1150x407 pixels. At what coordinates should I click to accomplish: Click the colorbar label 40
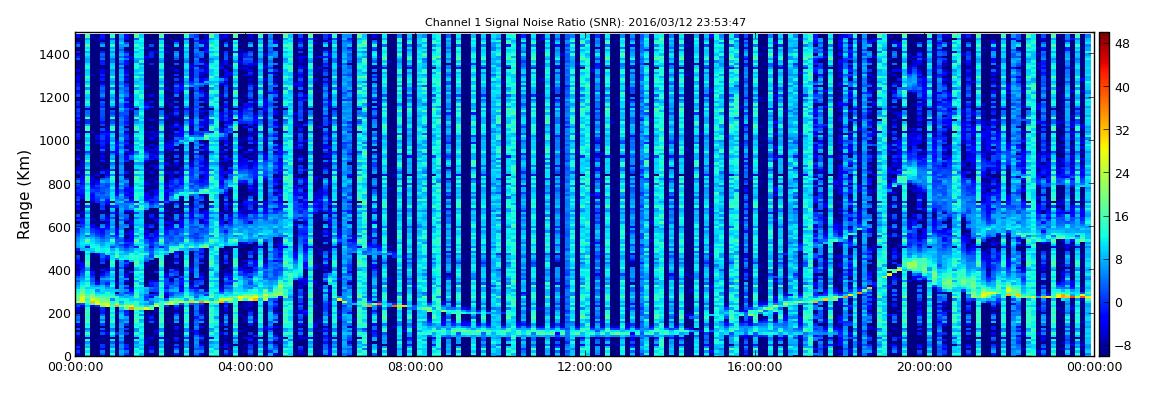click(x=1121, y=87)
